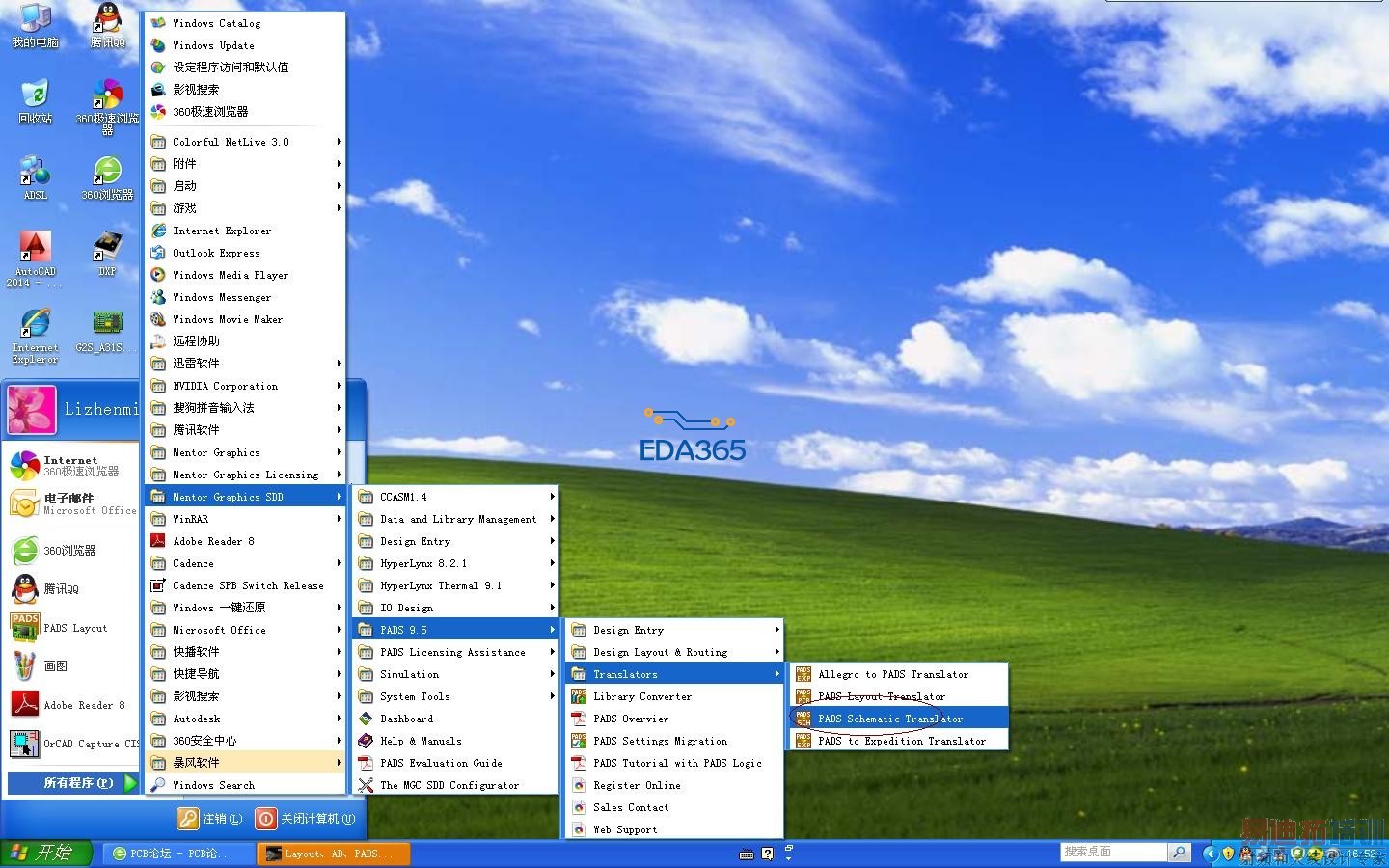Click the 注销 log off button
This screenshot has width=1389, height=868.
pyautogui.click(x=210, y=818)
